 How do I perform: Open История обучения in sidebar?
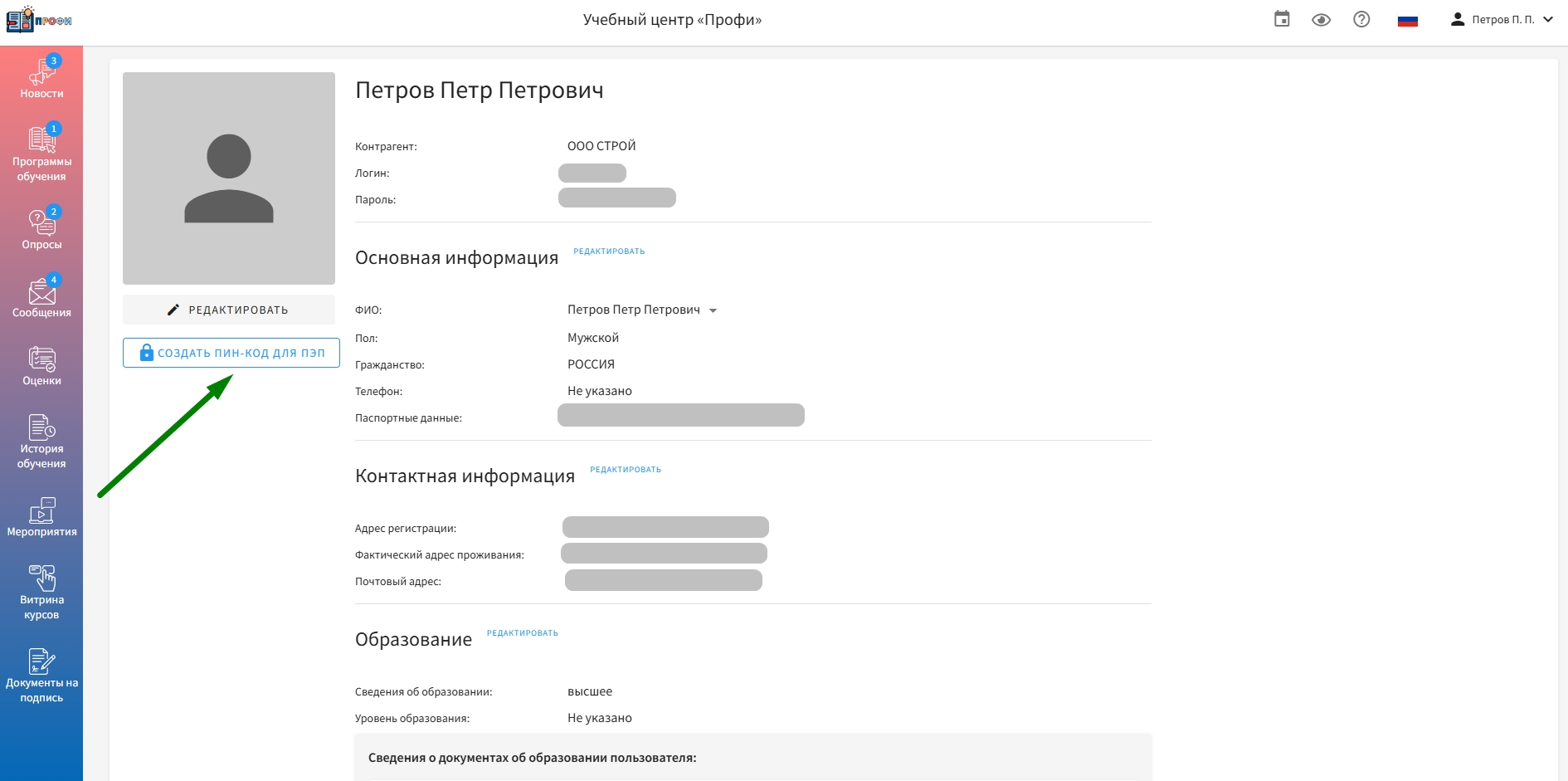(x=41, y=442)
